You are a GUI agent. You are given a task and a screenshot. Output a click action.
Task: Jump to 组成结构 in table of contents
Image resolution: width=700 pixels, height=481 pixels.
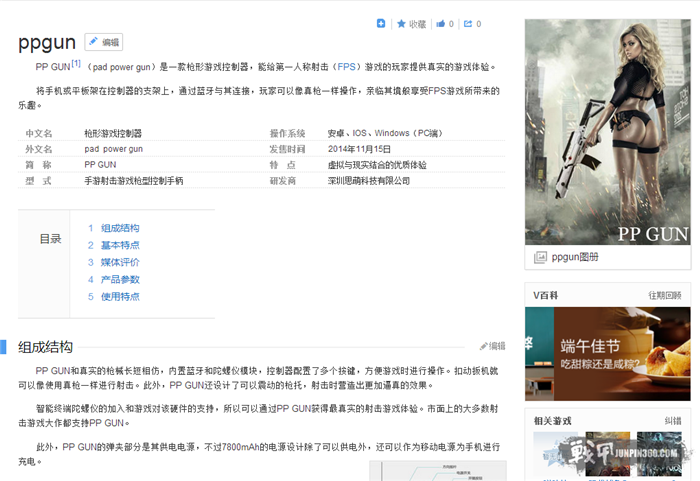click(120, 228)
